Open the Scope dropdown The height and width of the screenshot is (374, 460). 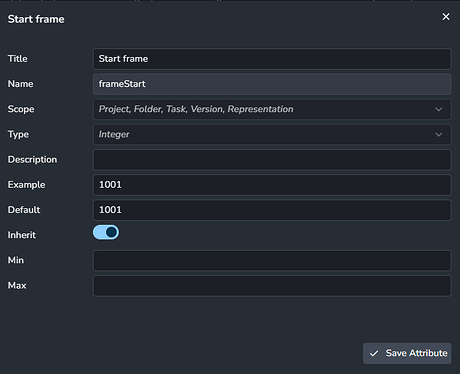click(x=272, y=109)
